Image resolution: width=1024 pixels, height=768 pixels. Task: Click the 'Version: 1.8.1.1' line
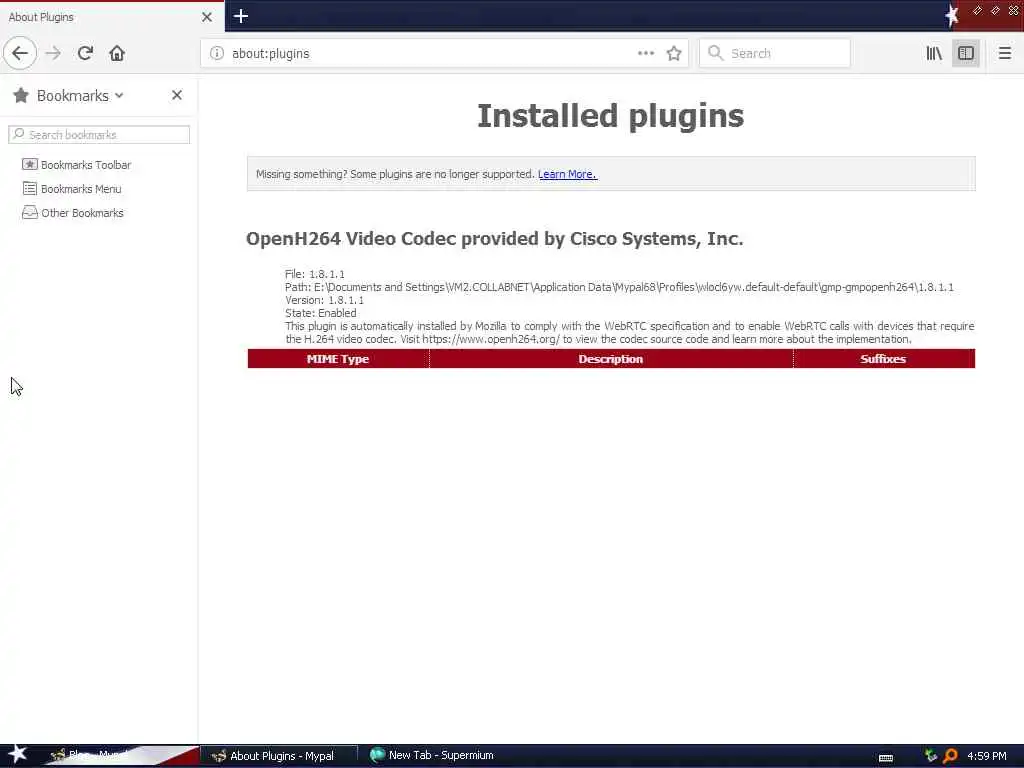tap(325, 300)
